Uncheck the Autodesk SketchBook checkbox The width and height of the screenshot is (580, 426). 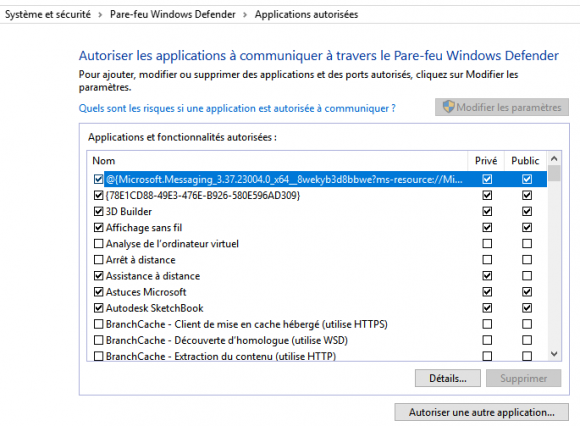(98, 308)
